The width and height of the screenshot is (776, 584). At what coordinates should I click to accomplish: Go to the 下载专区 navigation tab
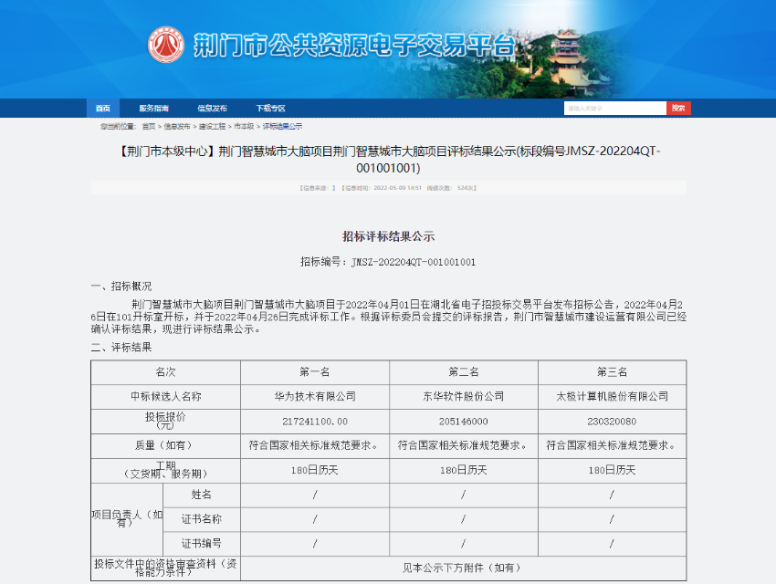pos(269,108)
